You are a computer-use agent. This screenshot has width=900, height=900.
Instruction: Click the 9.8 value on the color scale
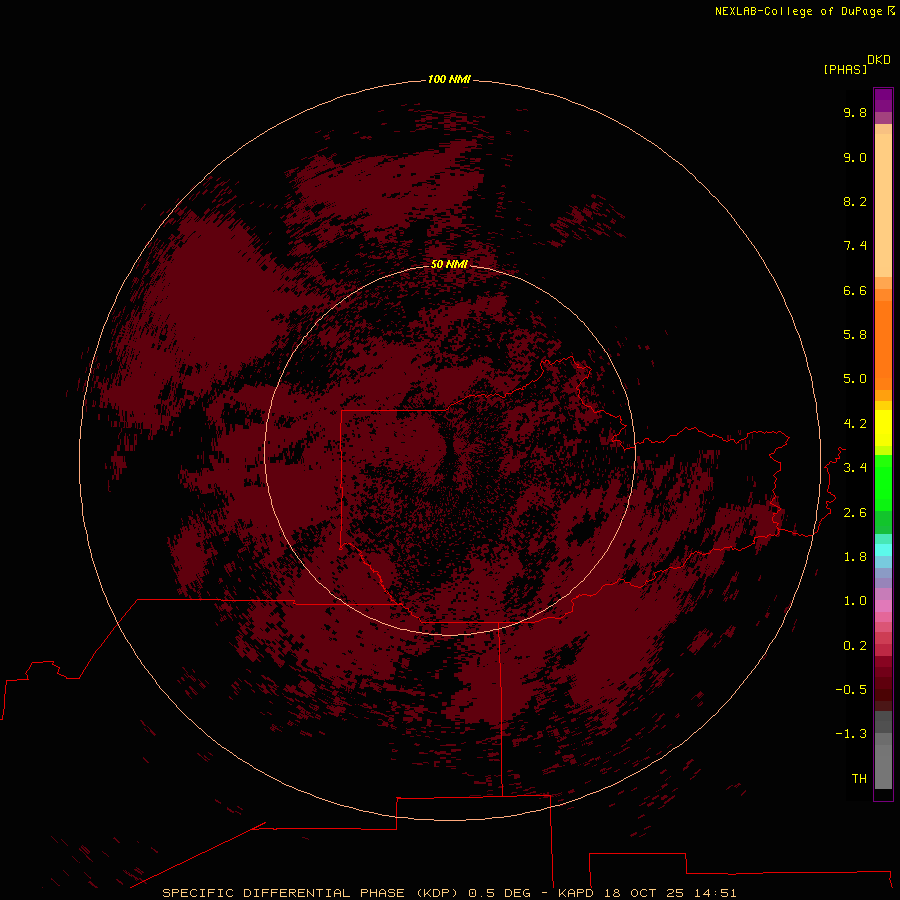coord(855,112)
